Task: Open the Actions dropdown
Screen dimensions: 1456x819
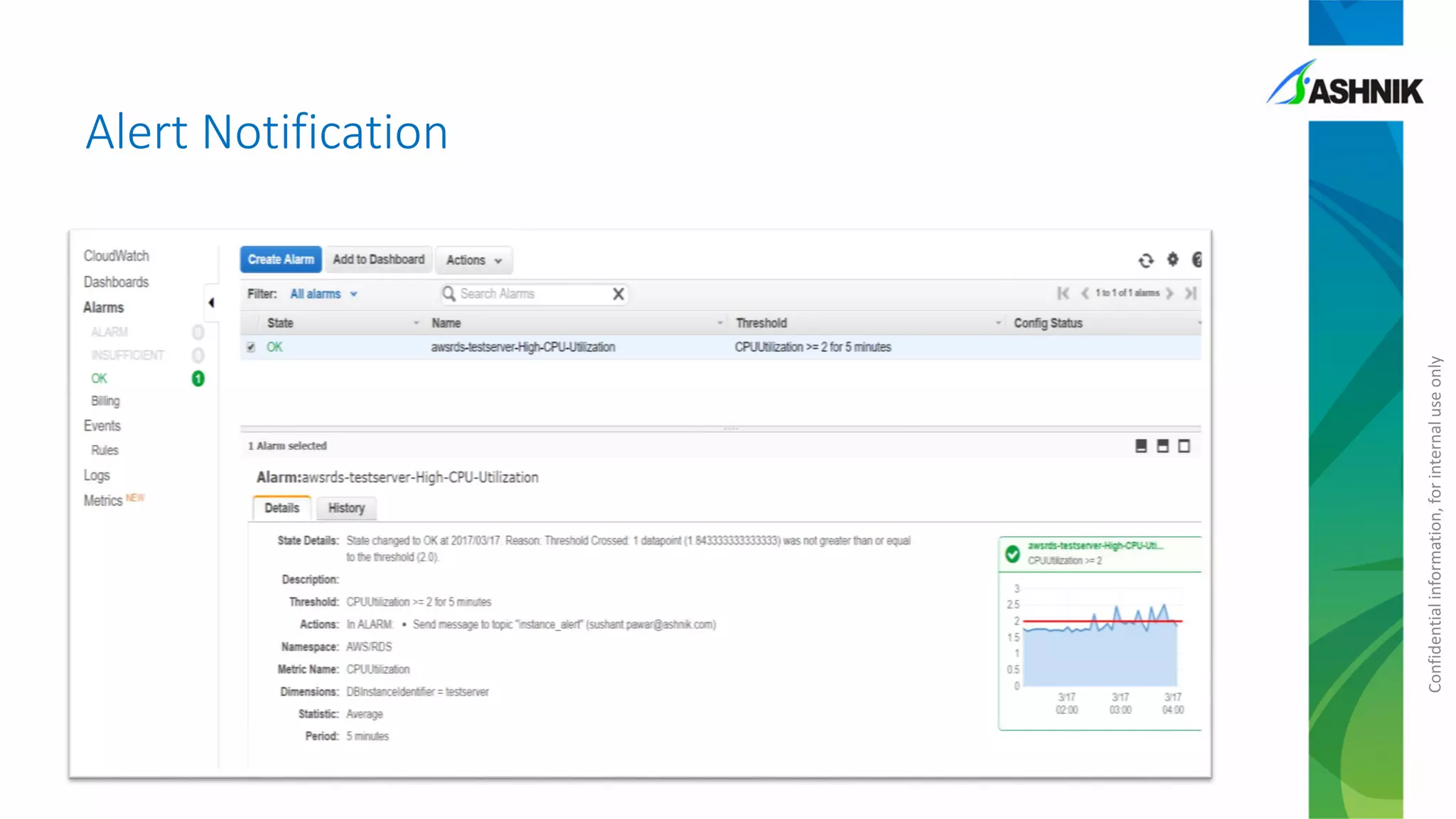Action: [473, 260]
